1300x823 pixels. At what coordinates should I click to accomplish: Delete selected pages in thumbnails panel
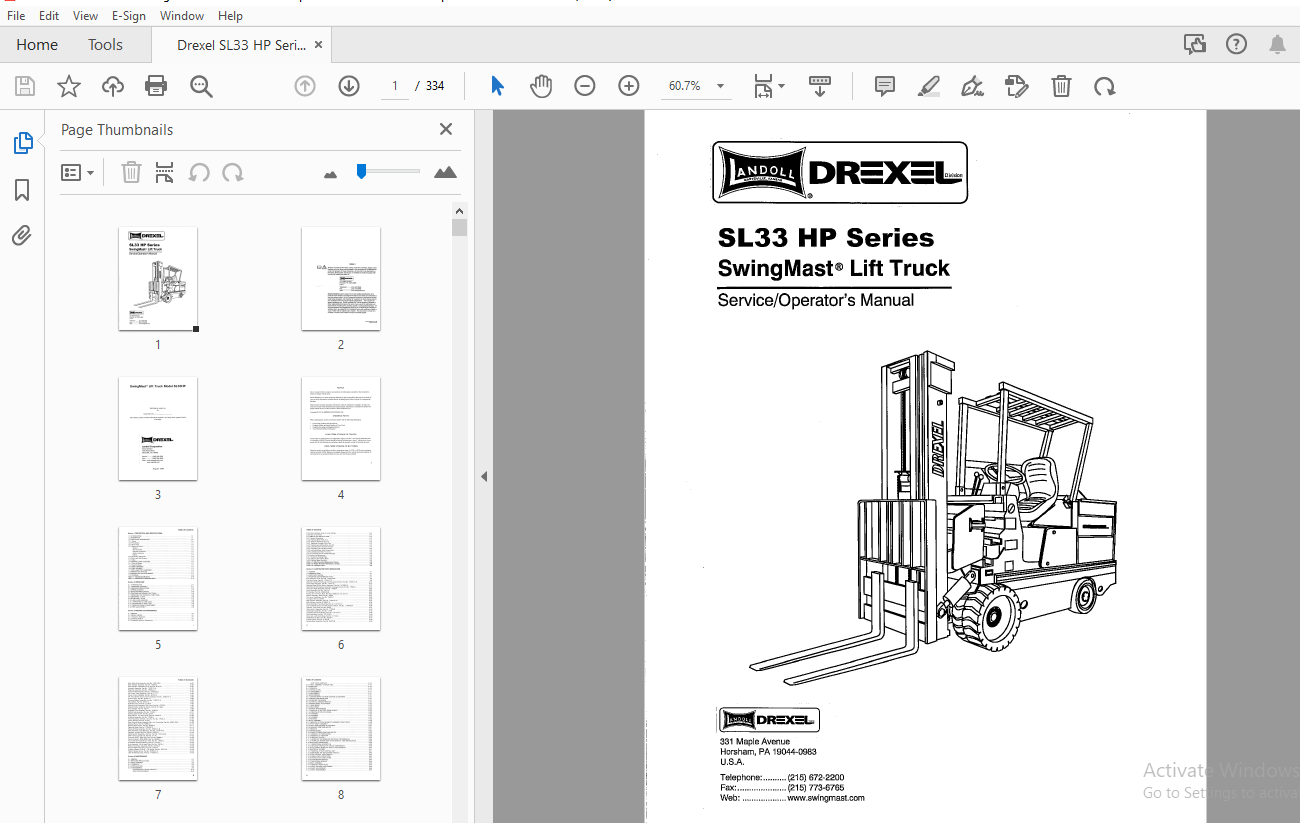tap(131, 173)
